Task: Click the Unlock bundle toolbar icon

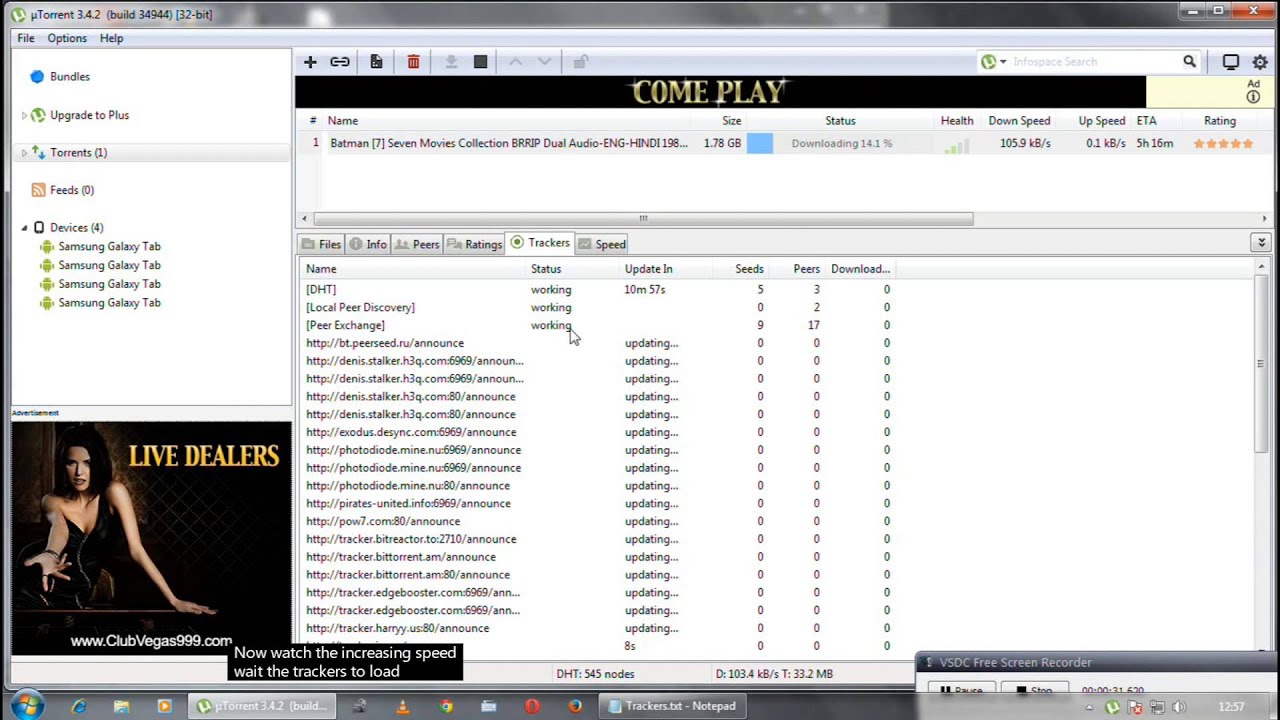Action: (x=580, y=62)
